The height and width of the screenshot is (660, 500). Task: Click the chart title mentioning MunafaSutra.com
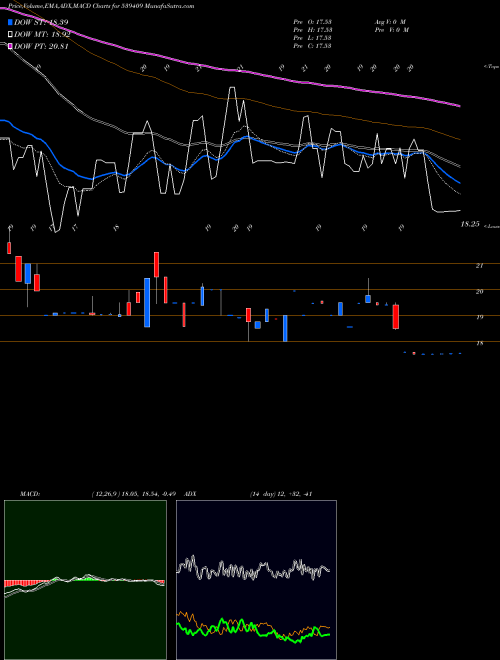coord(101,7)
